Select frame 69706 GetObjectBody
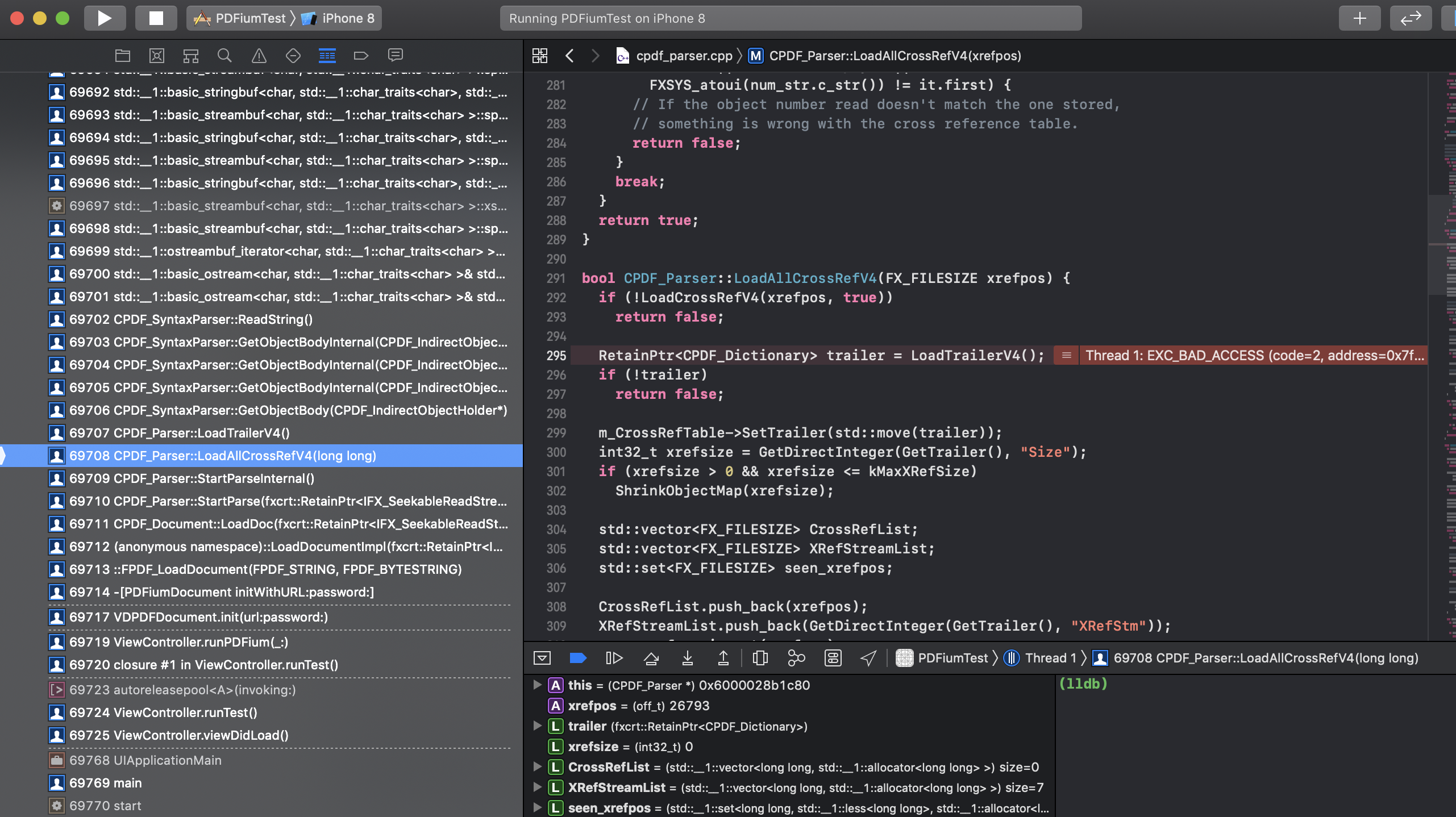Image resolution: width=1456 pixels, height=817 pixels. pyautogui.click(x=261, y=410)
